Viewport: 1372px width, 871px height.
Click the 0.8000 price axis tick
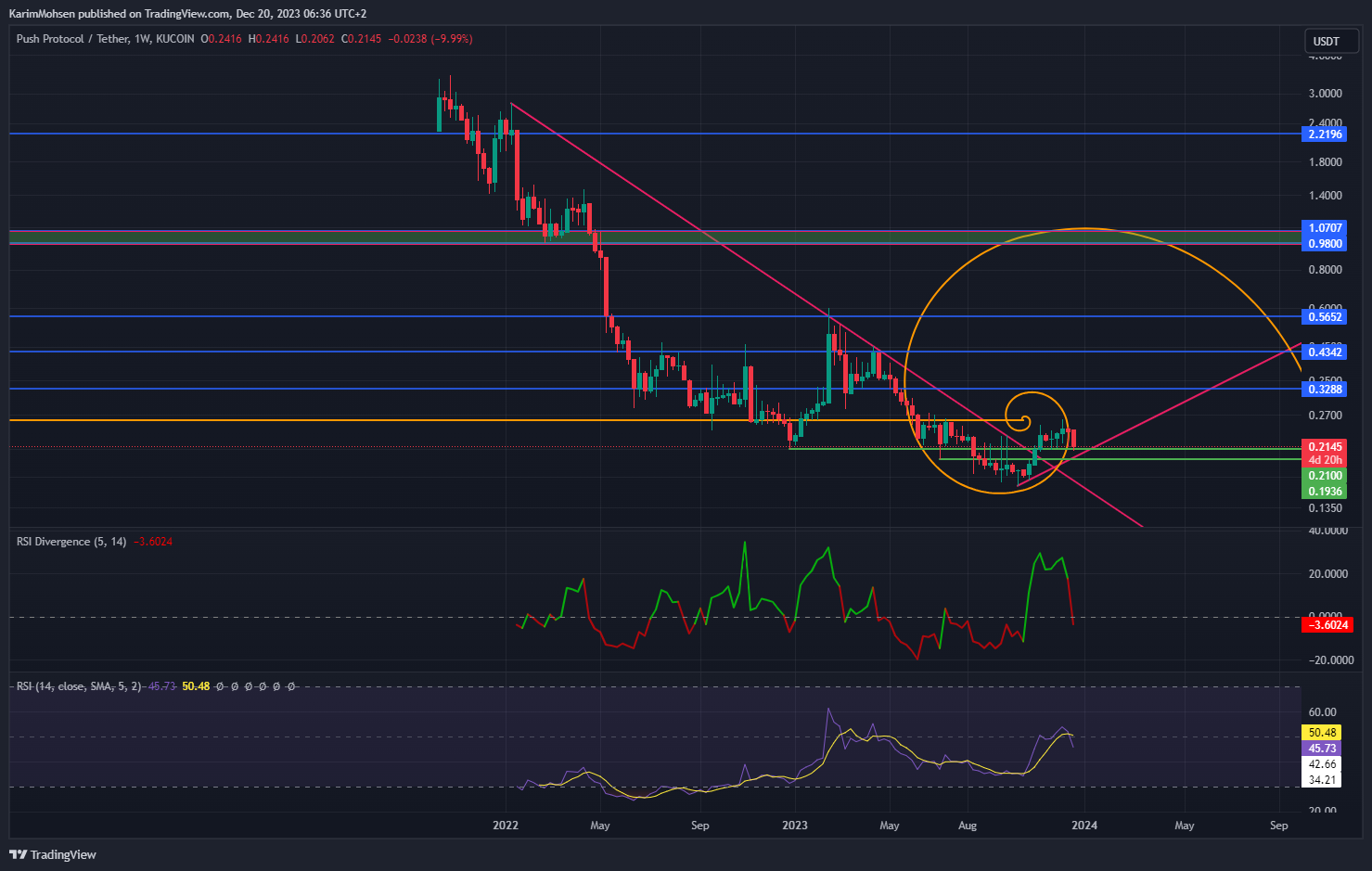click(1325, 270)
